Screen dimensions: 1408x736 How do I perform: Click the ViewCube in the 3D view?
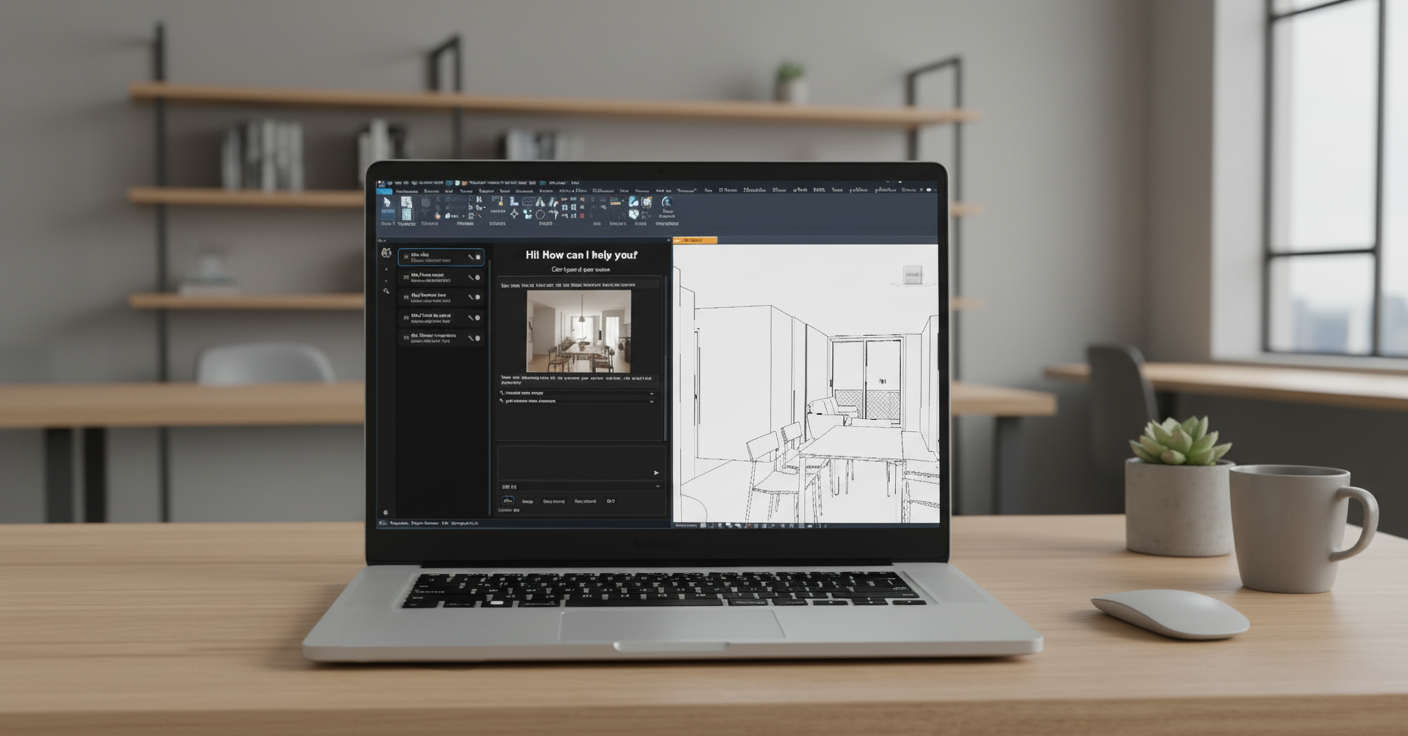click(x=912, y=274)
